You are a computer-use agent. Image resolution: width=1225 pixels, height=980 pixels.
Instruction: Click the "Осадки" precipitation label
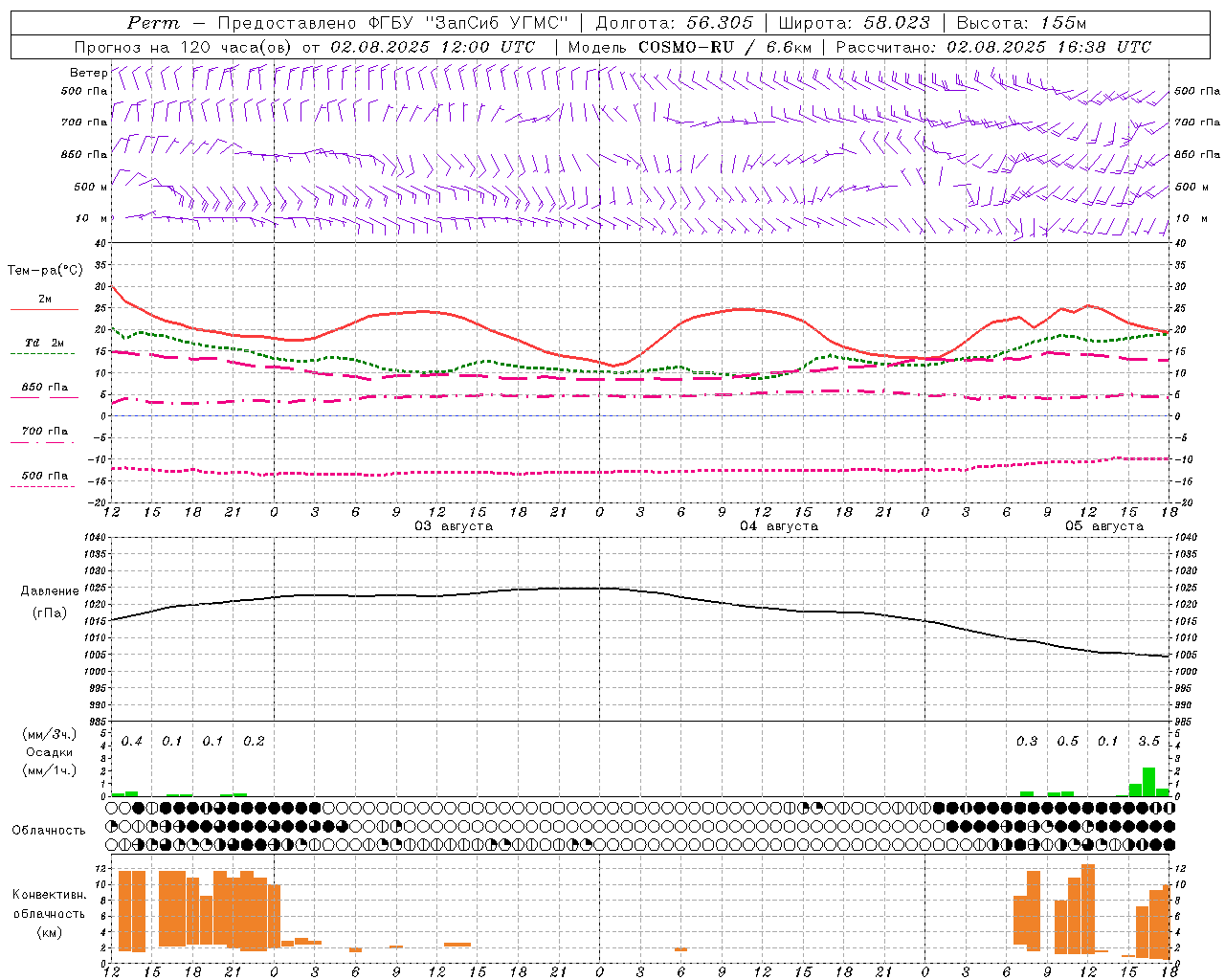[50, 752]
